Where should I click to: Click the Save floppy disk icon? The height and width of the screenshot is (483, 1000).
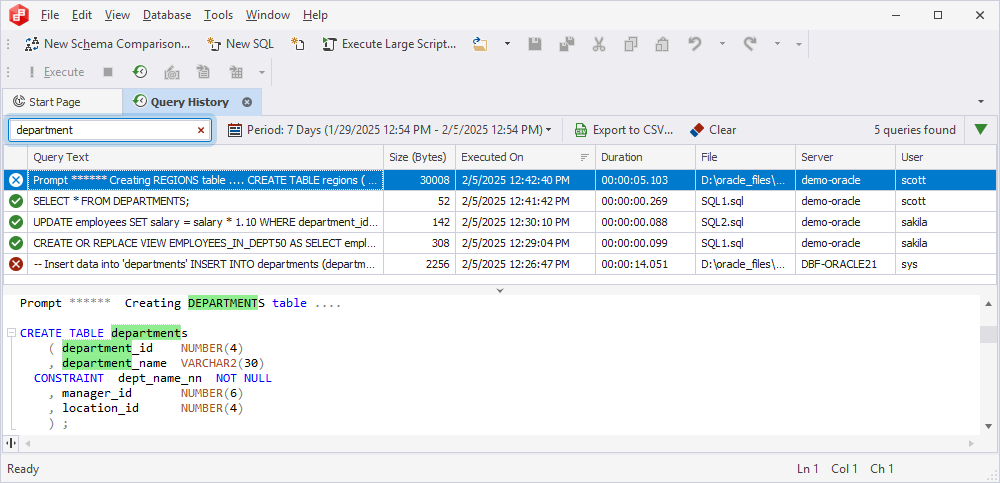(x=535, y=44)
